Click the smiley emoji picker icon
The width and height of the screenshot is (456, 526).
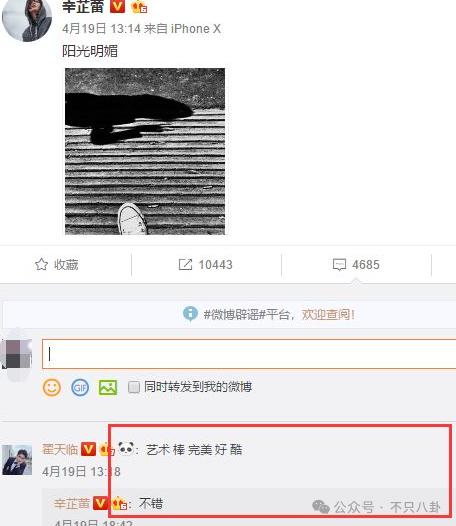tap(52, 387)
